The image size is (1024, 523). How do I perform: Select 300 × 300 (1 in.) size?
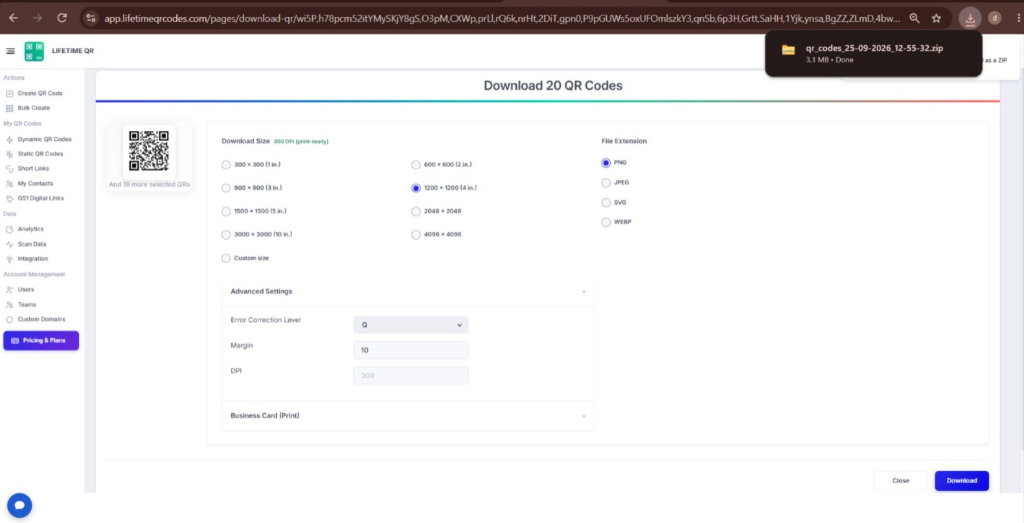coord(226,165)
